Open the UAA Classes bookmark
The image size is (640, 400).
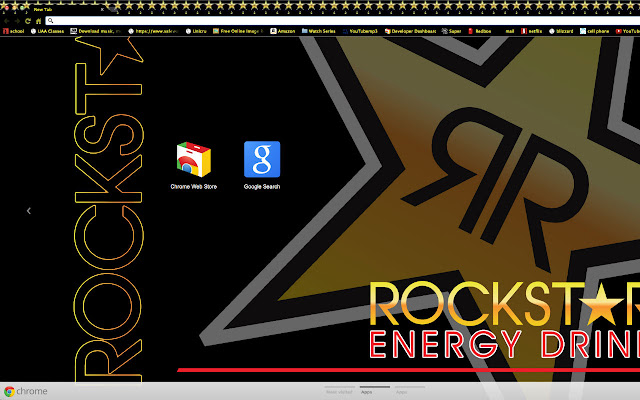coord(47,31)
